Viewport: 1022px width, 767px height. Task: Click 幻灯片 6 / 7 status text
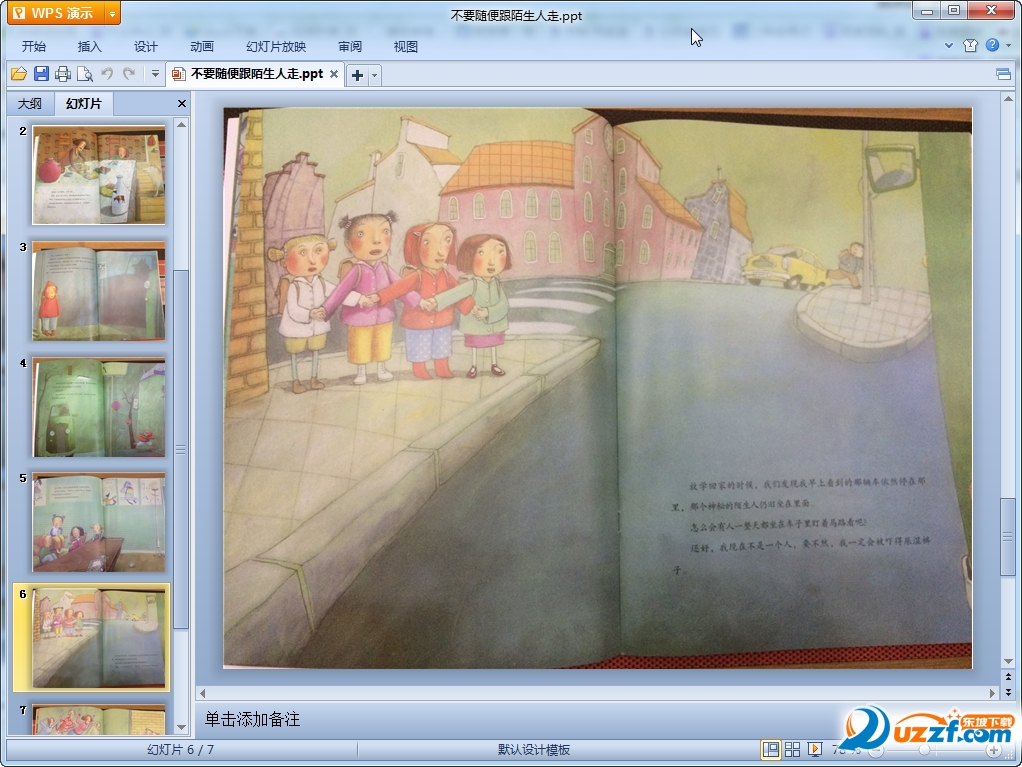click(181, 750)
